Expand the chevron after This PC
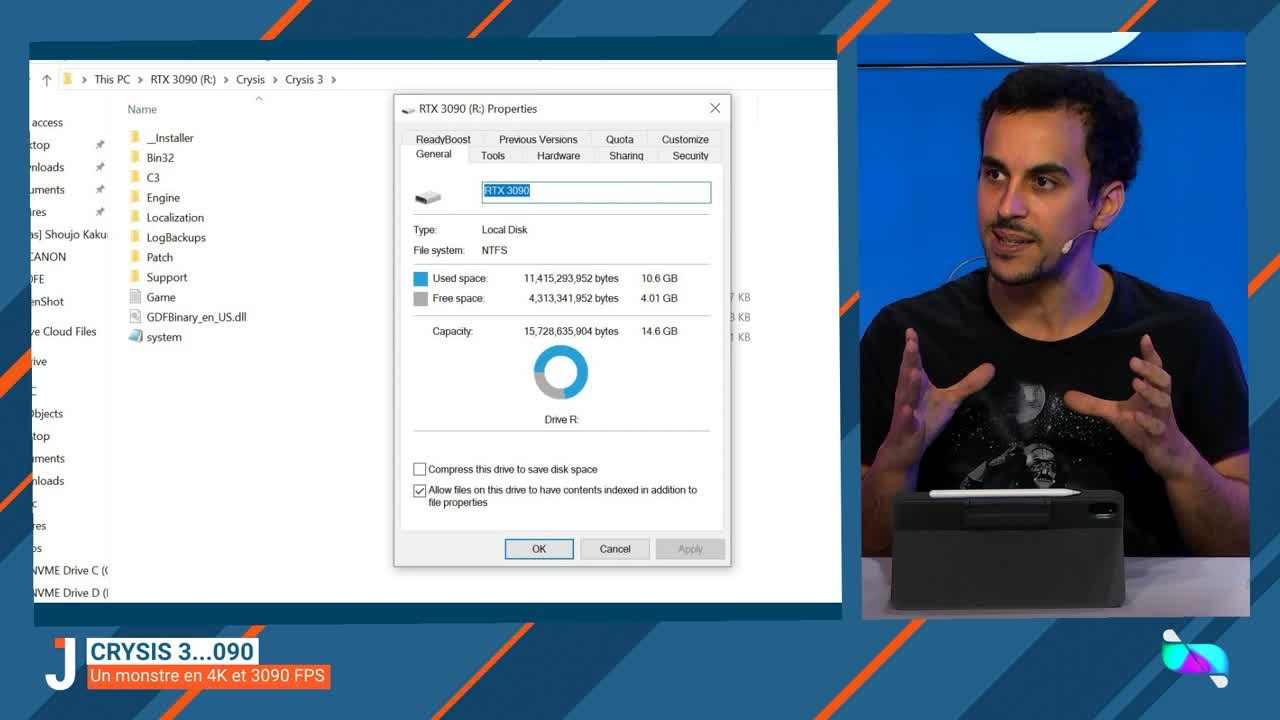Viewport: 1280px width, 720px height. tap(140, 80)
